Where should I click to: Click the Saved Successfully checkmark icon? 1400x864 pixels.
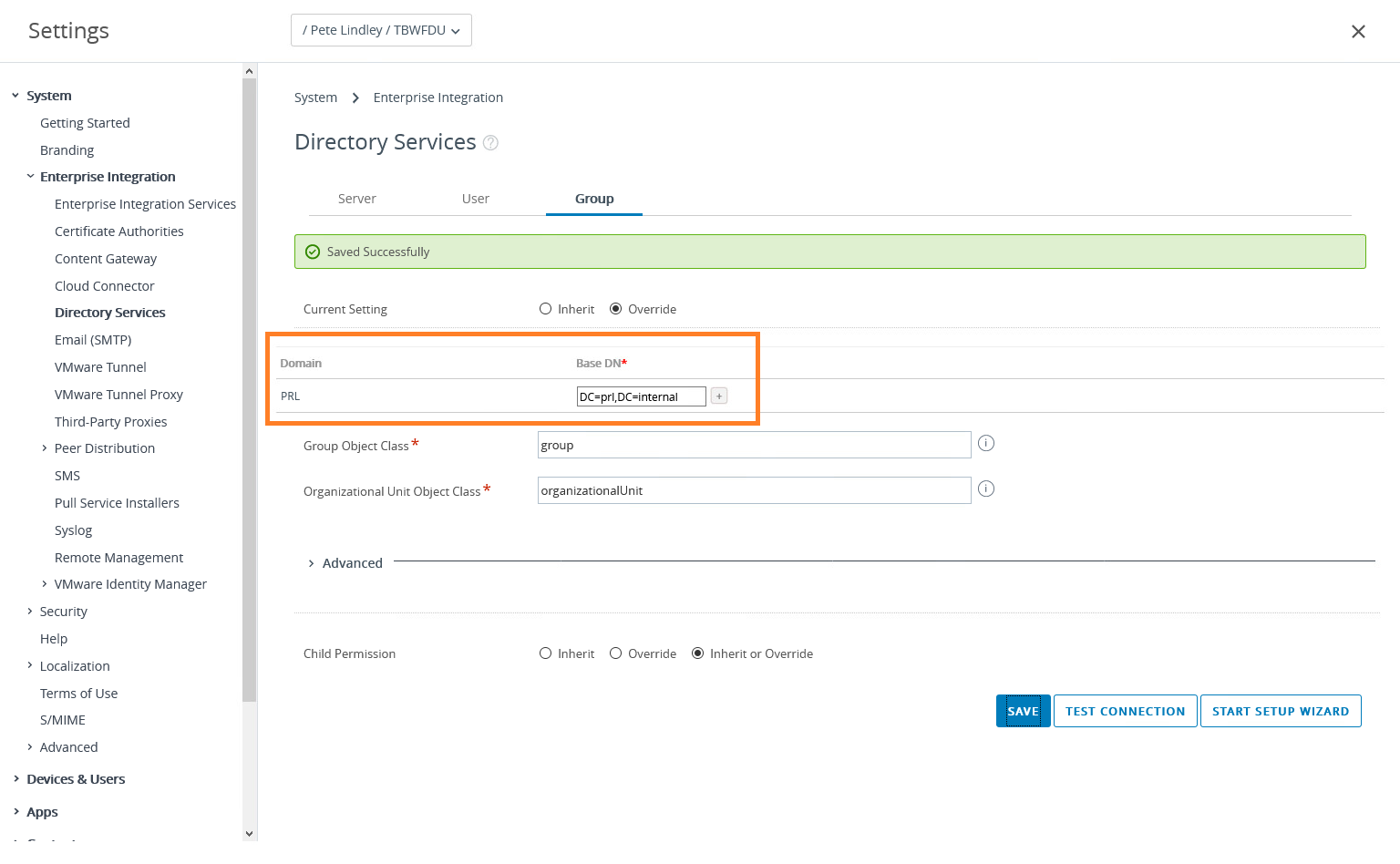(313, 252)
